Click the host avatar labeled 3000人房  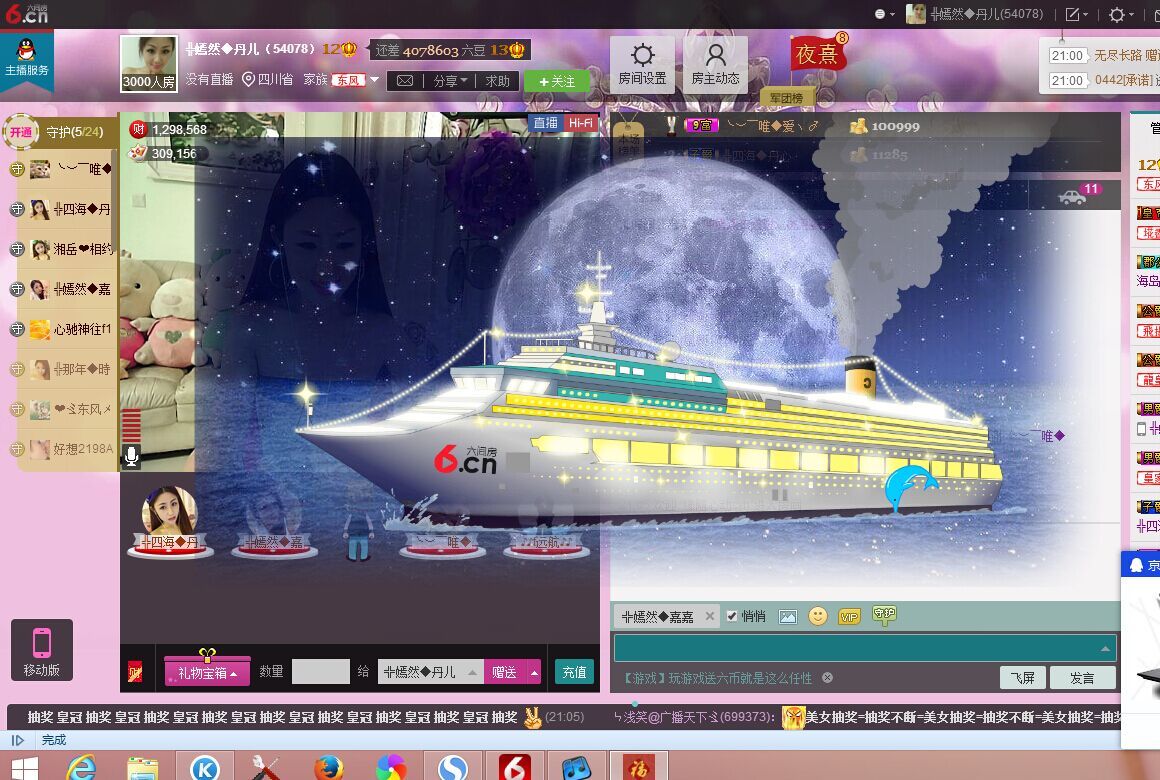pos(149,64)
